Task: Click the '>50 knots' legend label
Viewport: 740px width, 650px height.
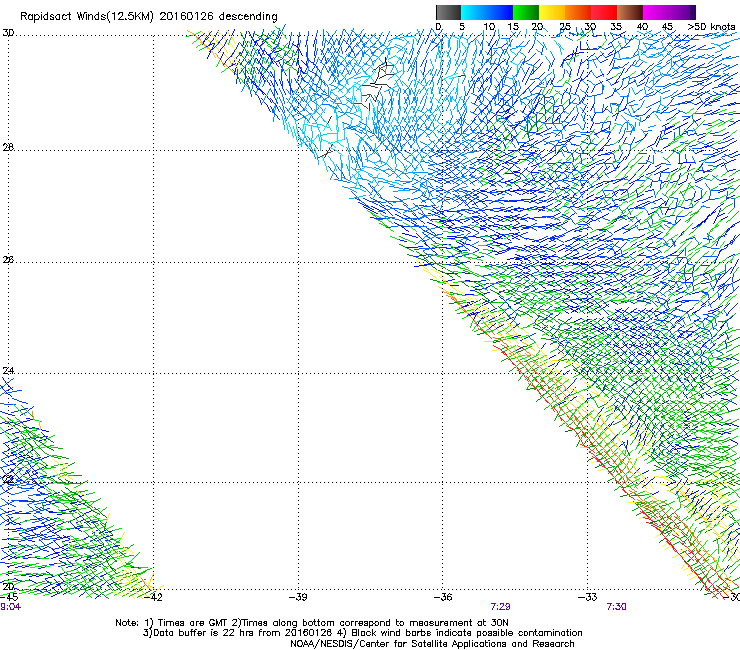Action: pos(711,27)
